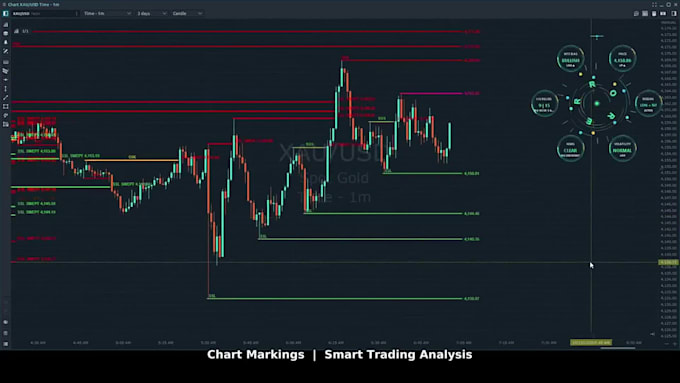Open the stacked layers tool in left toolbar
680x383 pixels.
click(6, 71)
